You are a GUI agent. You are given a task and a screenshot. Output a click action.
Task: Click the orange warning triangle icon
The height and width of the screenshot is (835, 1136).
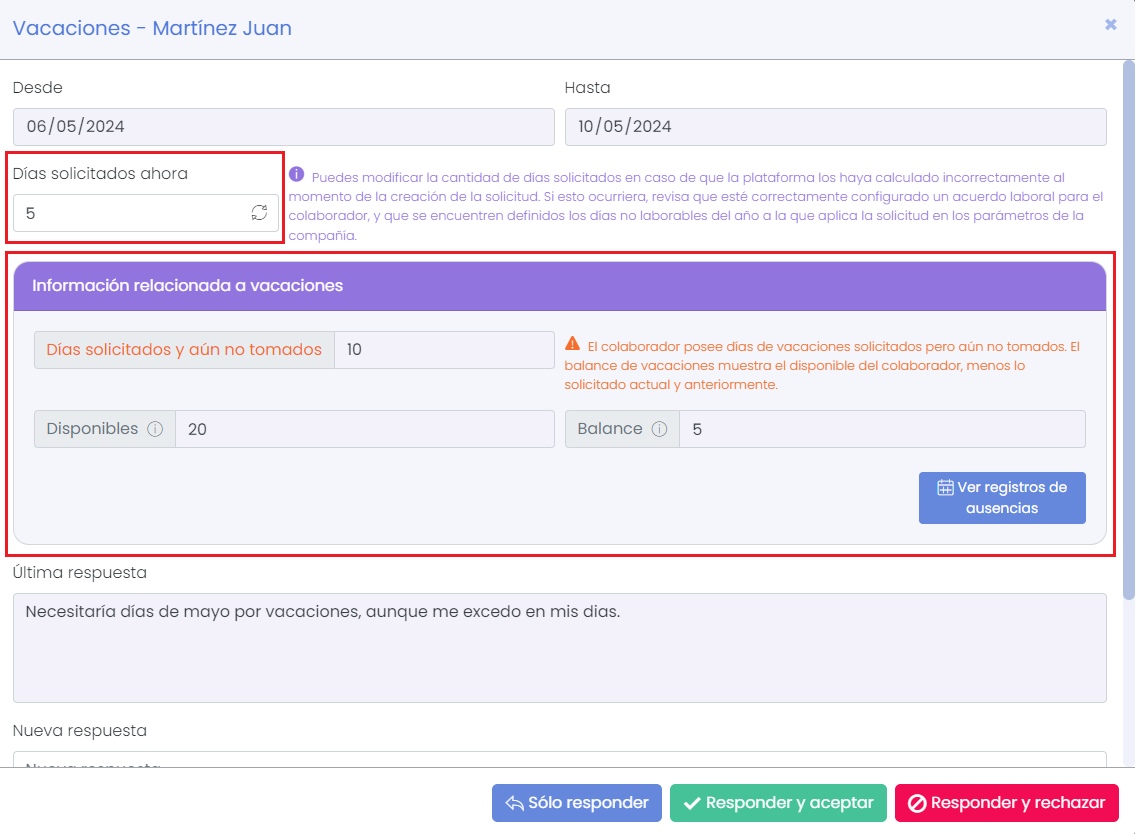click(573, 346)
